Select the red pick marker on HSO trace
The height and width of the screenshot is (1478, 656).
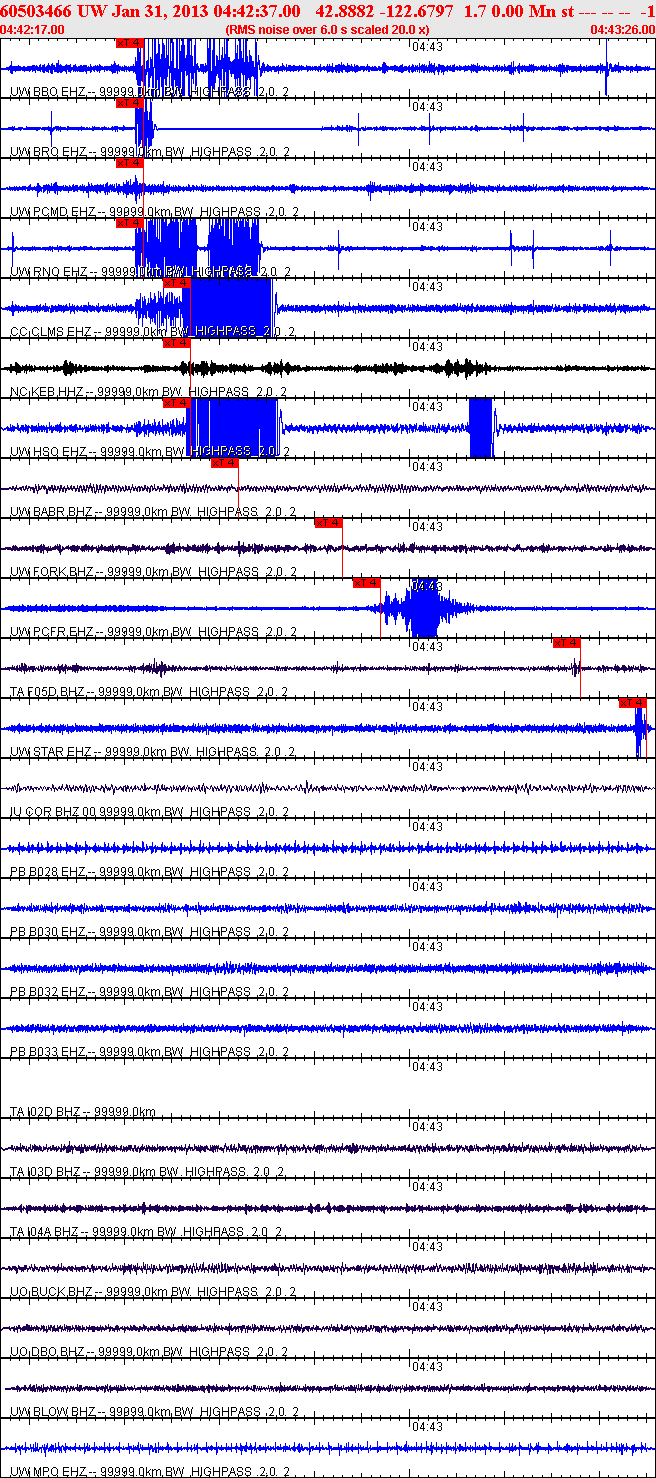[177, 403]
